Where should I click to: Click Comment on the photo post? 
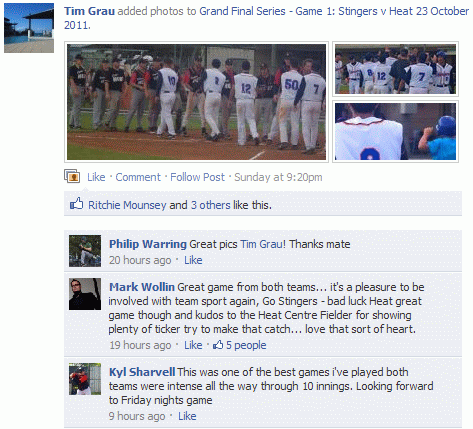138,177
